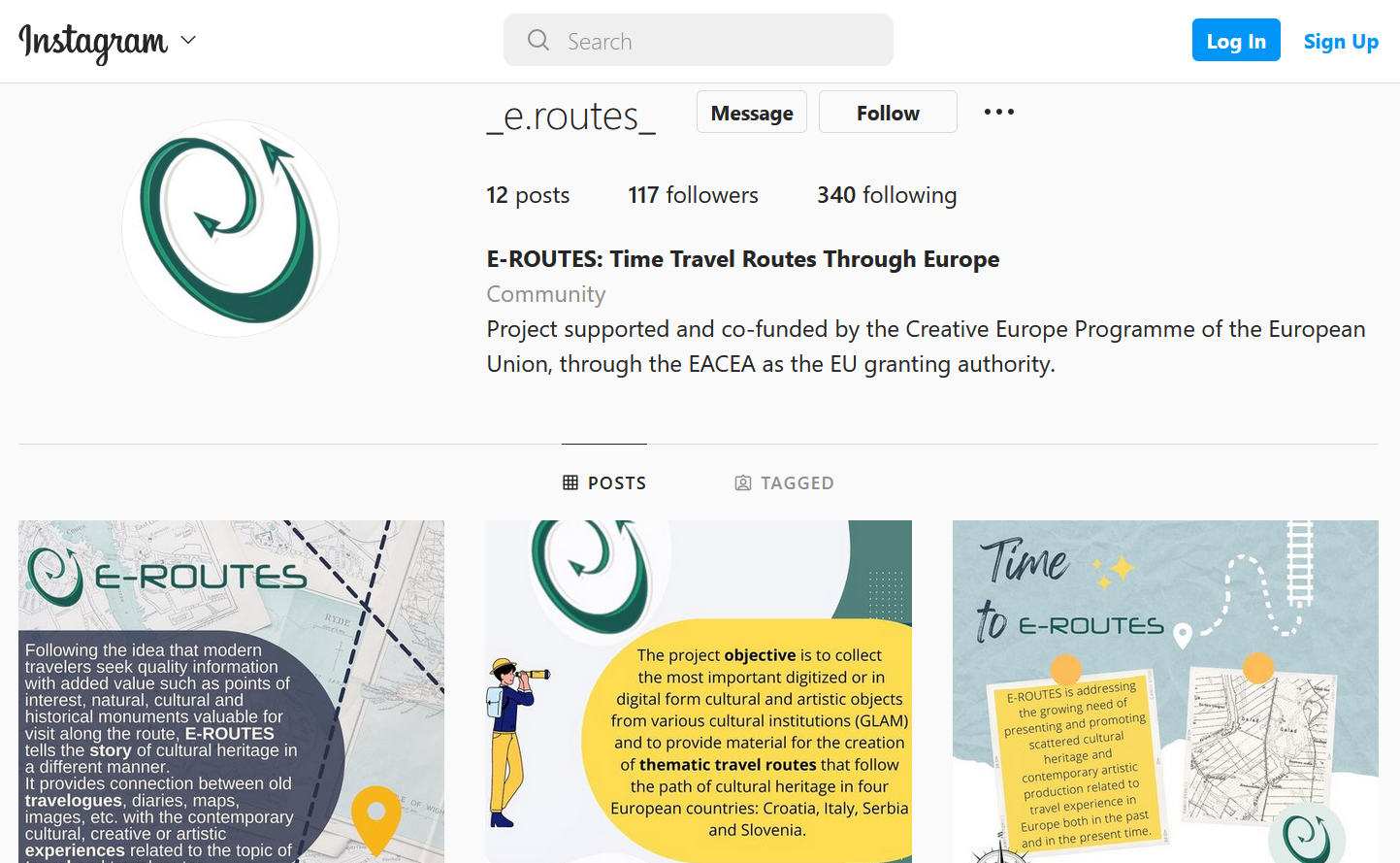Focus the Search input field
This screenshot has height=863, width=1400.
(x=698, y=40)
